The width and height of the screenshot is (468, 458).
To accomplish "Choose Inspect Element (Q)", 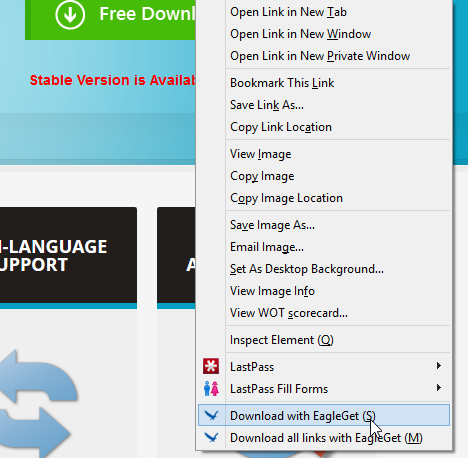I will pyautogui.click(x=324, y=340).
